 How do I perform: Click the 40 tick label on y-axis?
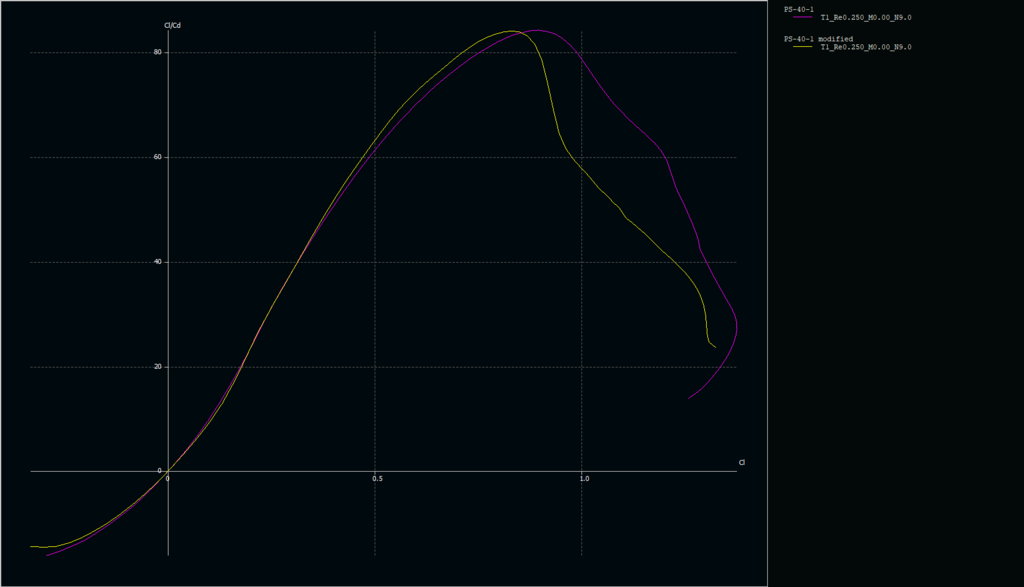[x=158, y=262]
